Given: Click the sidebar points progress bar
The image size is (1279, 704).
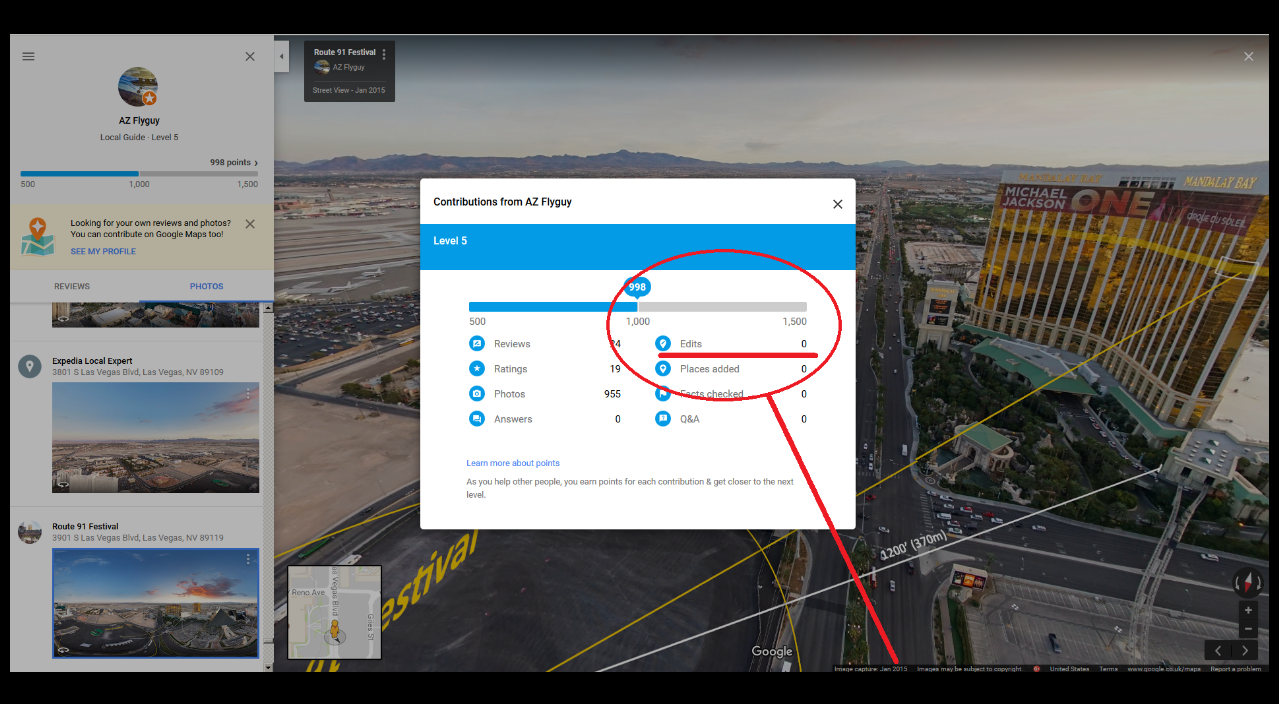Looking at the screenshot, I should point(139,174).
